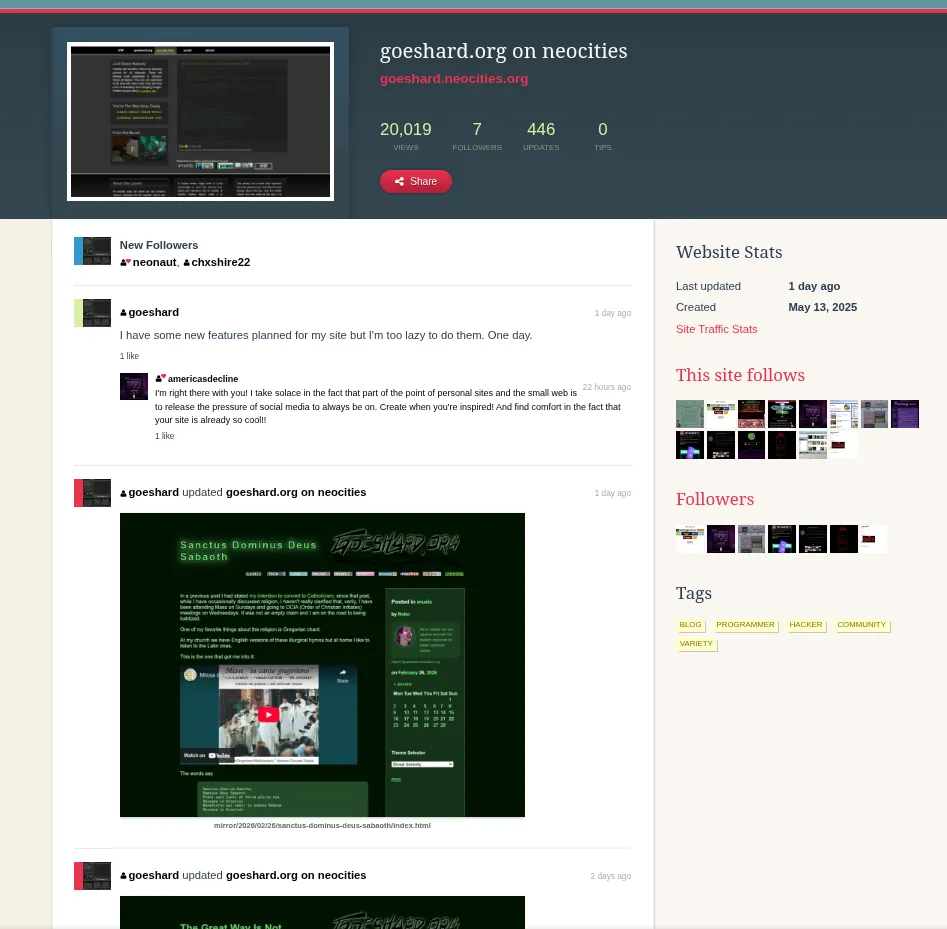Screen dimensions: 947x929
Task: Select the HACKER tag
Action: click(805, 624)
